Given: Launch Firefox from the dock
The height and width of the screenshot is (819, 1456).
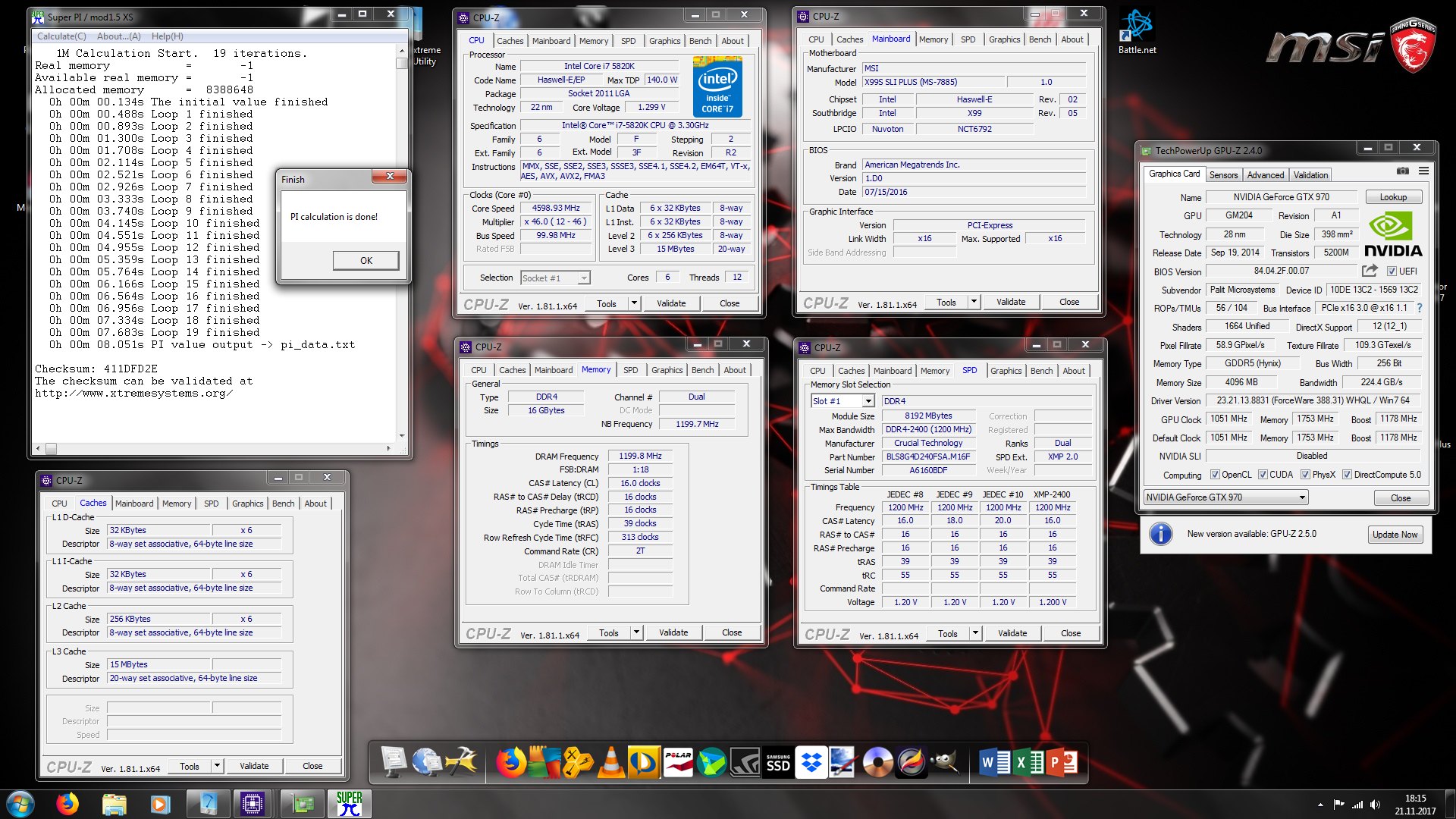Looking at the screenshot, I should coord(511,762).
